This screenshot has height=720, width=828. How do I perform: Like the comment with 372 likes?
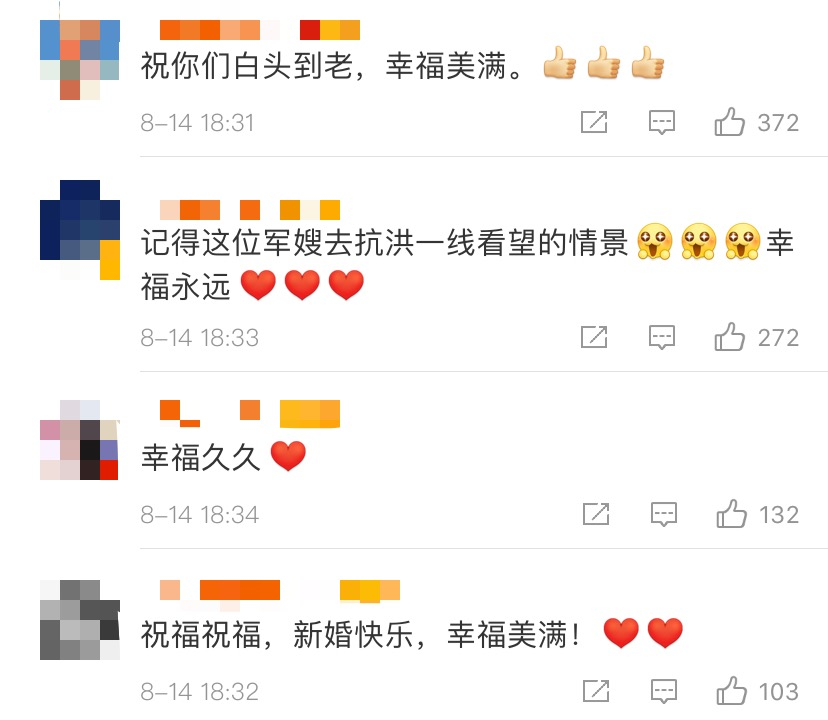click(x=729, y=122)
